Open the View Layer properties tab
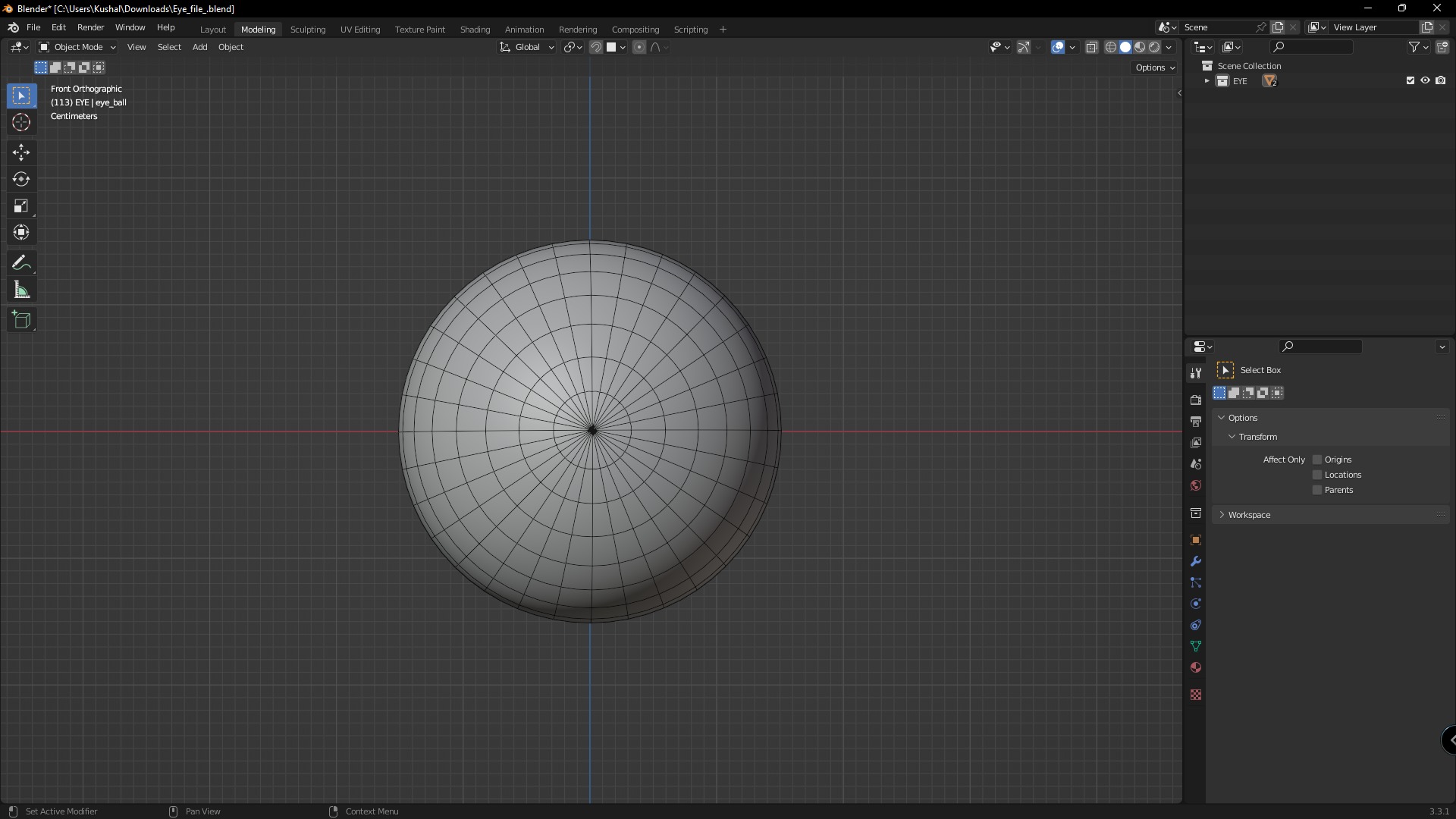1456x819 pixels. (x=1196, y=443)
